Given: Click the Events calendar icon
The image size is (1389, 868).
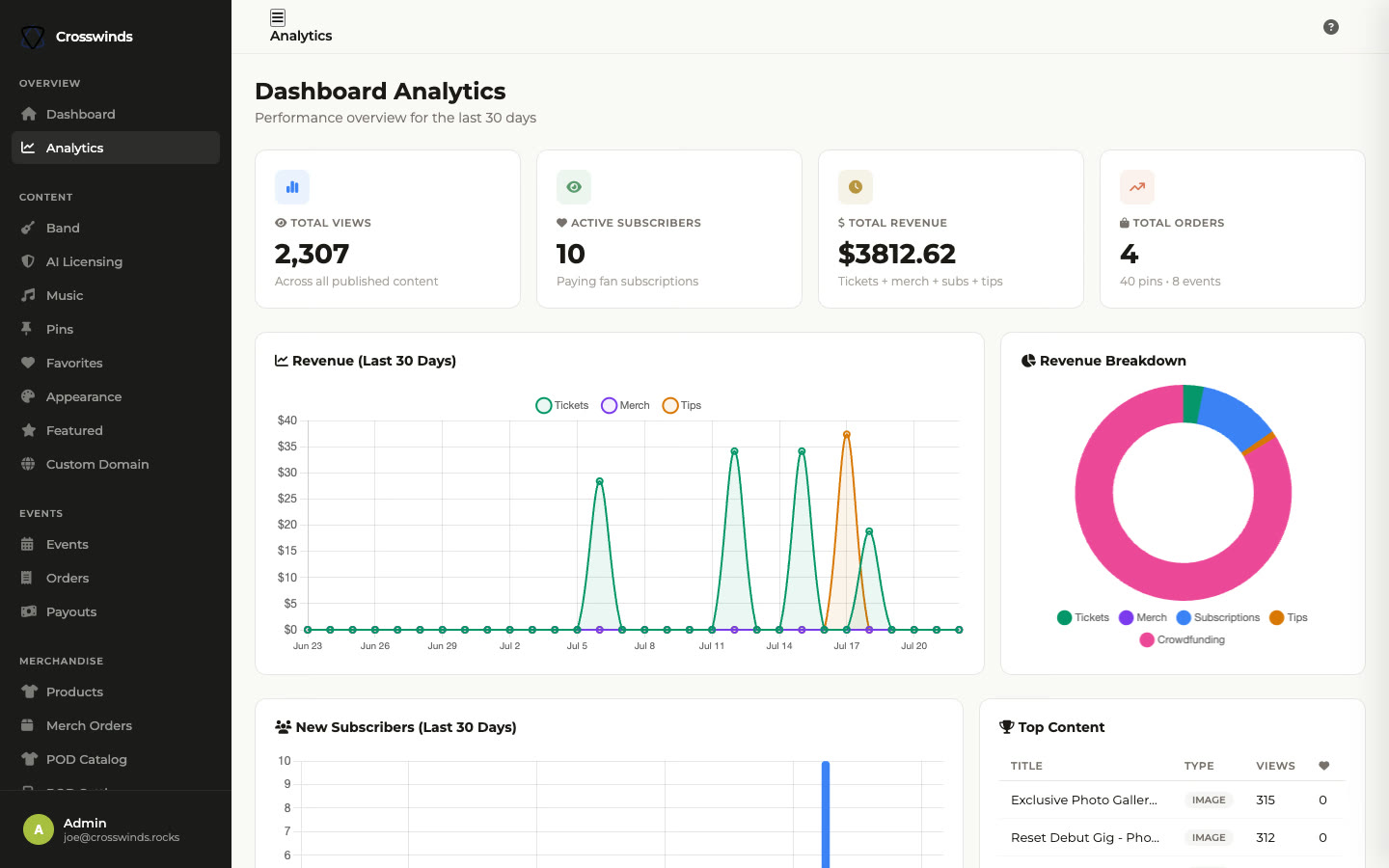Looking at the screenshot, I should point(27,544).
